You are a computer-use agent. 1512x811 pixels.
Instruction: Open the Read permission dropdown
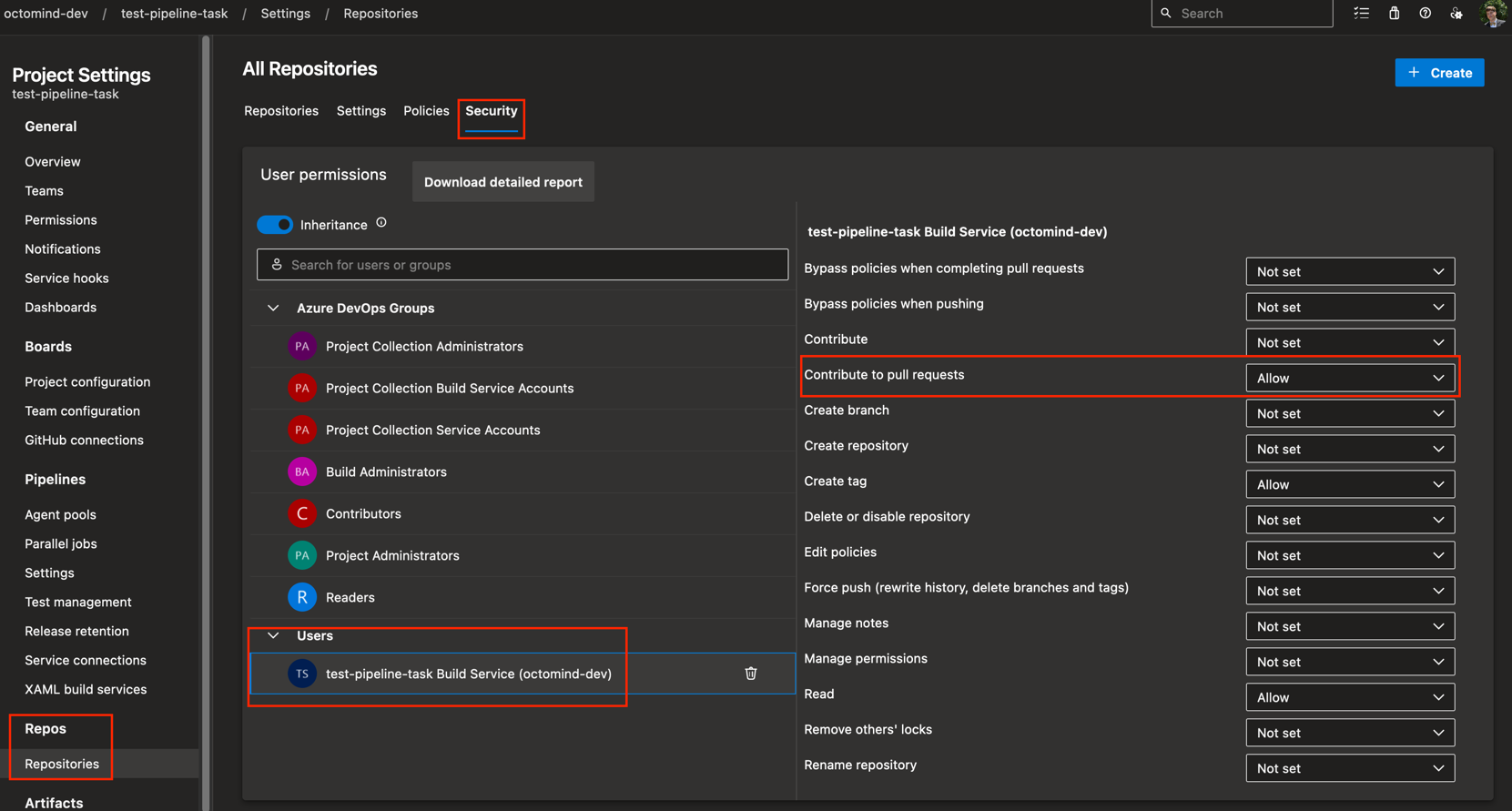pyautogui.click(x=1350, y=697)
